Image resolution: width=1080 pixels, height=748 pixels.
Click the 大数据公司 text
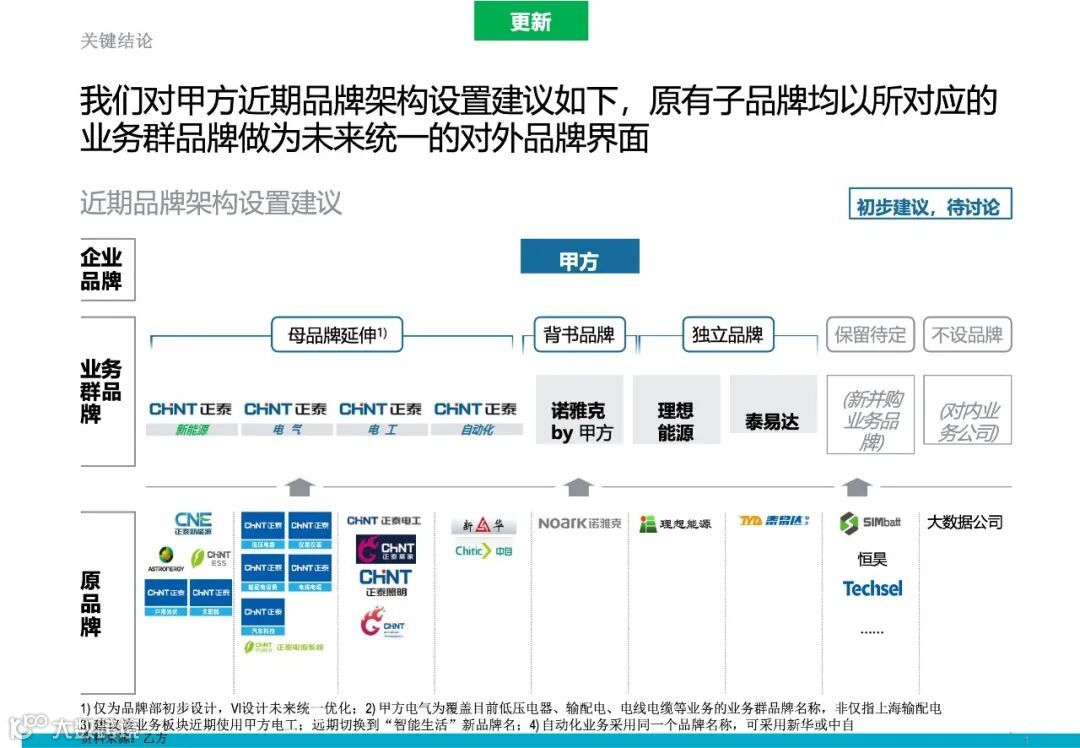[965, 522]
